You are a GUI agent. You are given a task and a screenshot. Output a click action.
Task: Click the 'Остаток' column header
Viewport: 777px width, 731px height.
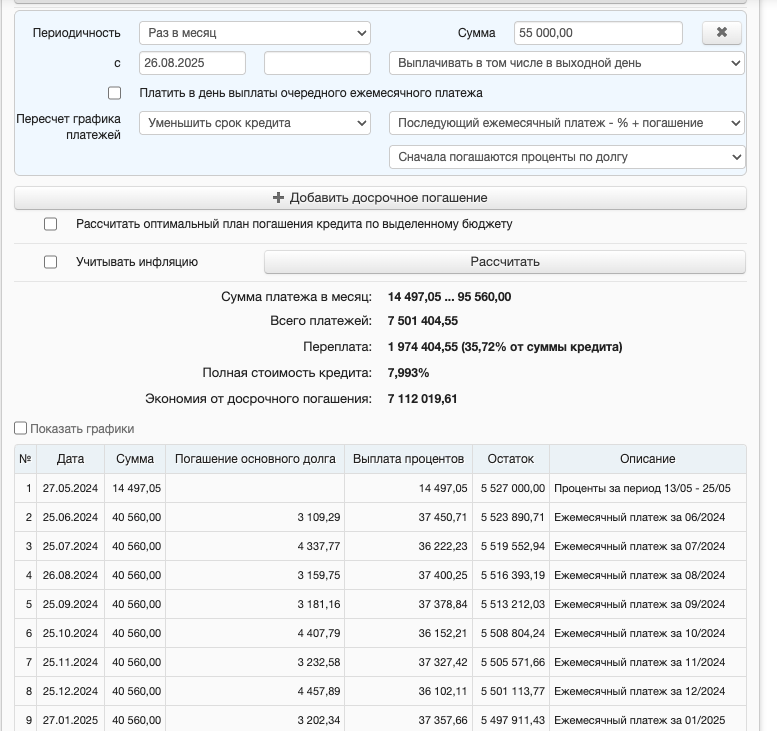[511, 459]
